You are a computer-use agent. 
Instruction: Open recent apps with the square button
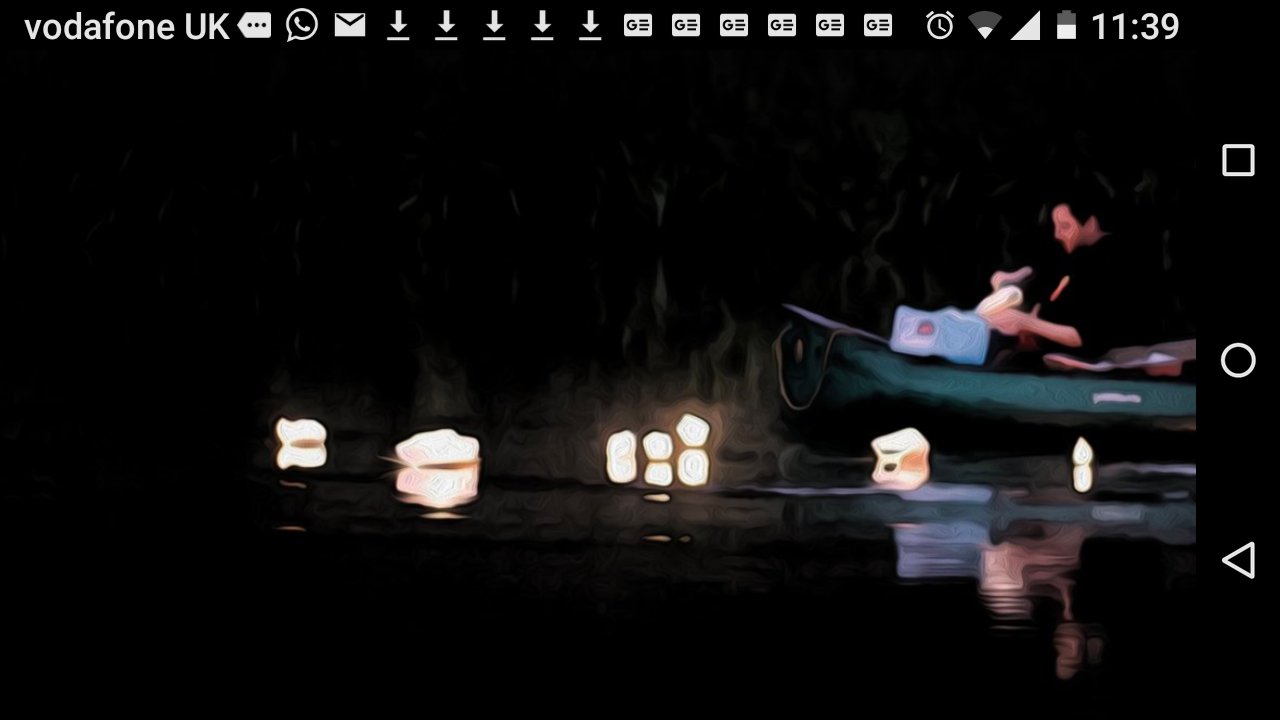(1238, 160)
